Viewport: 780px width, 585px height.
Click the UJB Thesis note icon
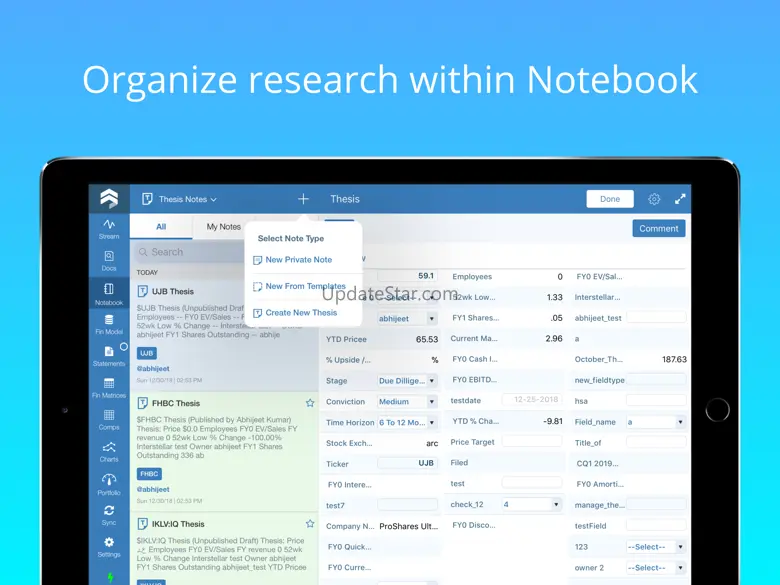click(142, 291)
